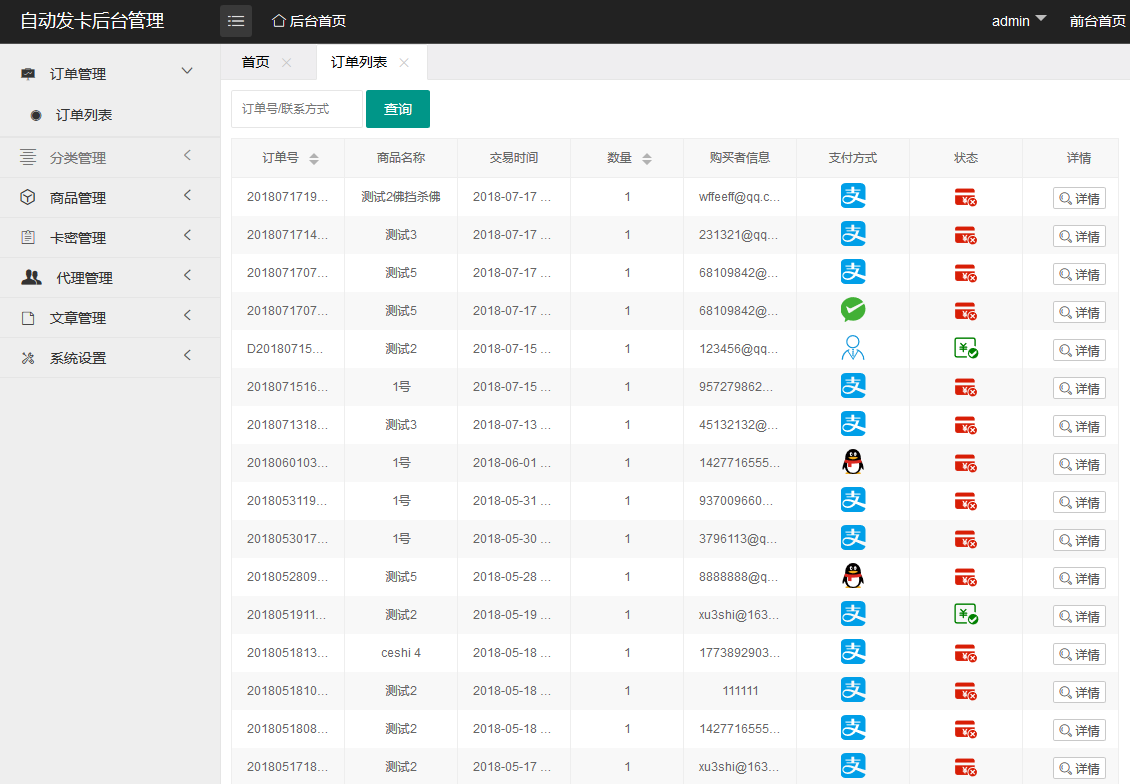Click the Alipay icon in first order row

pos(853,196)
